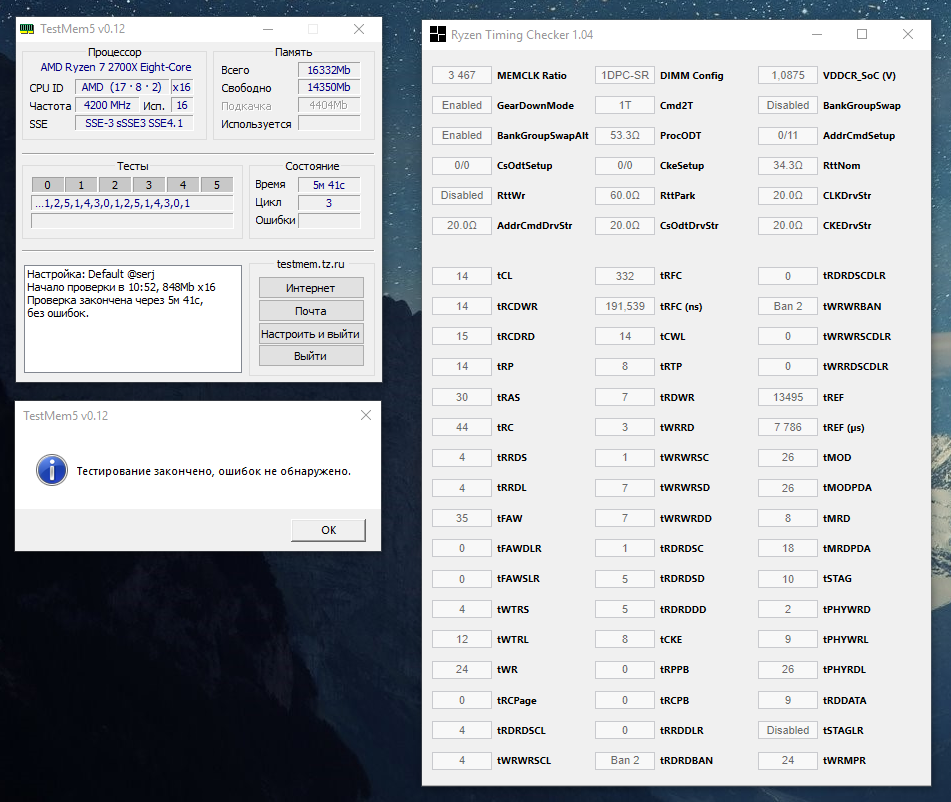Viewport: 951px width, 802px height.
Task: Click the tRCDRD value 15
Action: pyautogui.click(x=462, y=336)
